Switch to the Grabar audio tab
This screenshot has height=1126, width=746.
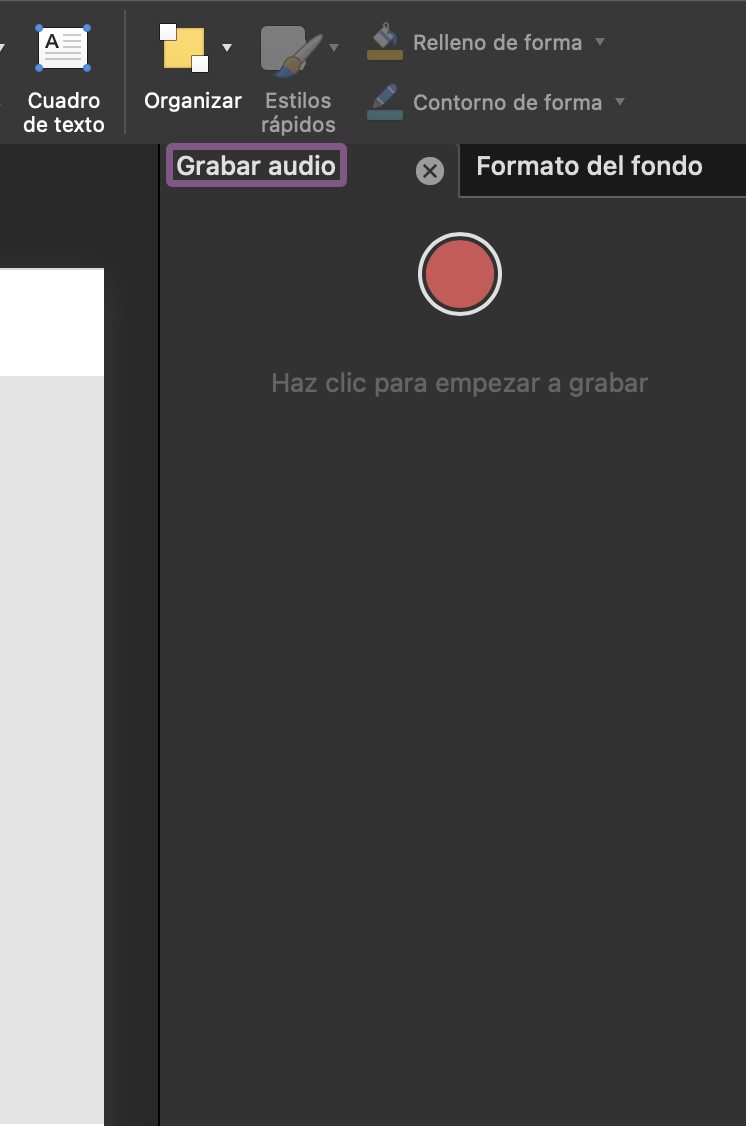(256, 166)
